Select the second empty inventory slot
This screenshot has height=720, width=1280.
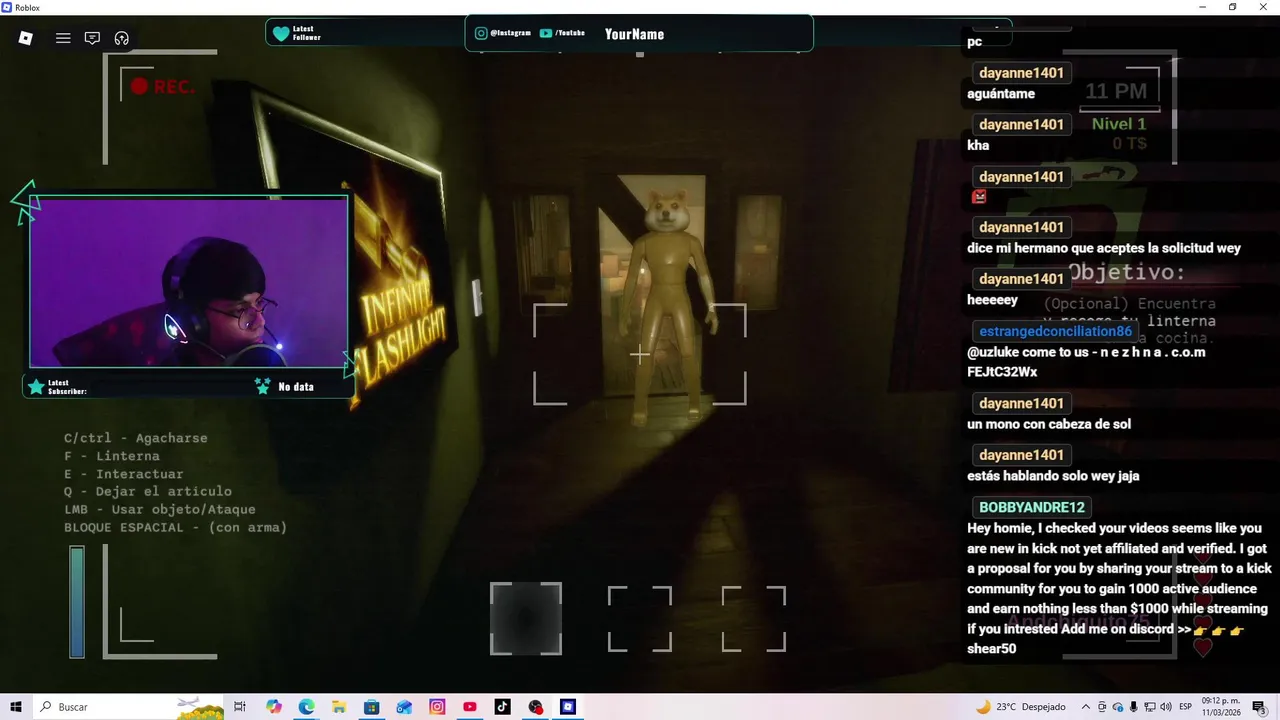pyautogui.click(x=640, y=619)
